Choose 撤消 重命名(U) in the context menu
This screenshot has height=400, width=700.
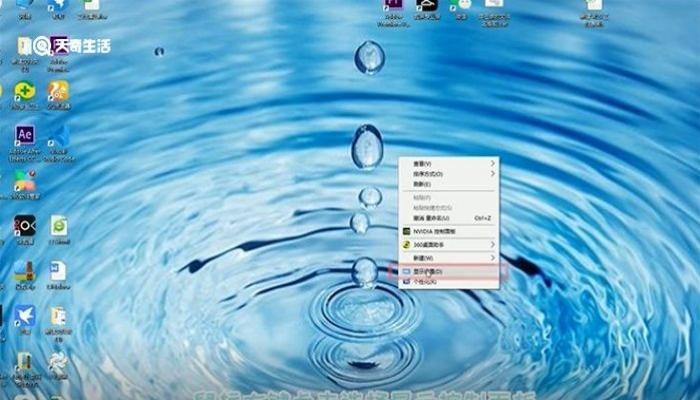click(x=449, y=218)
